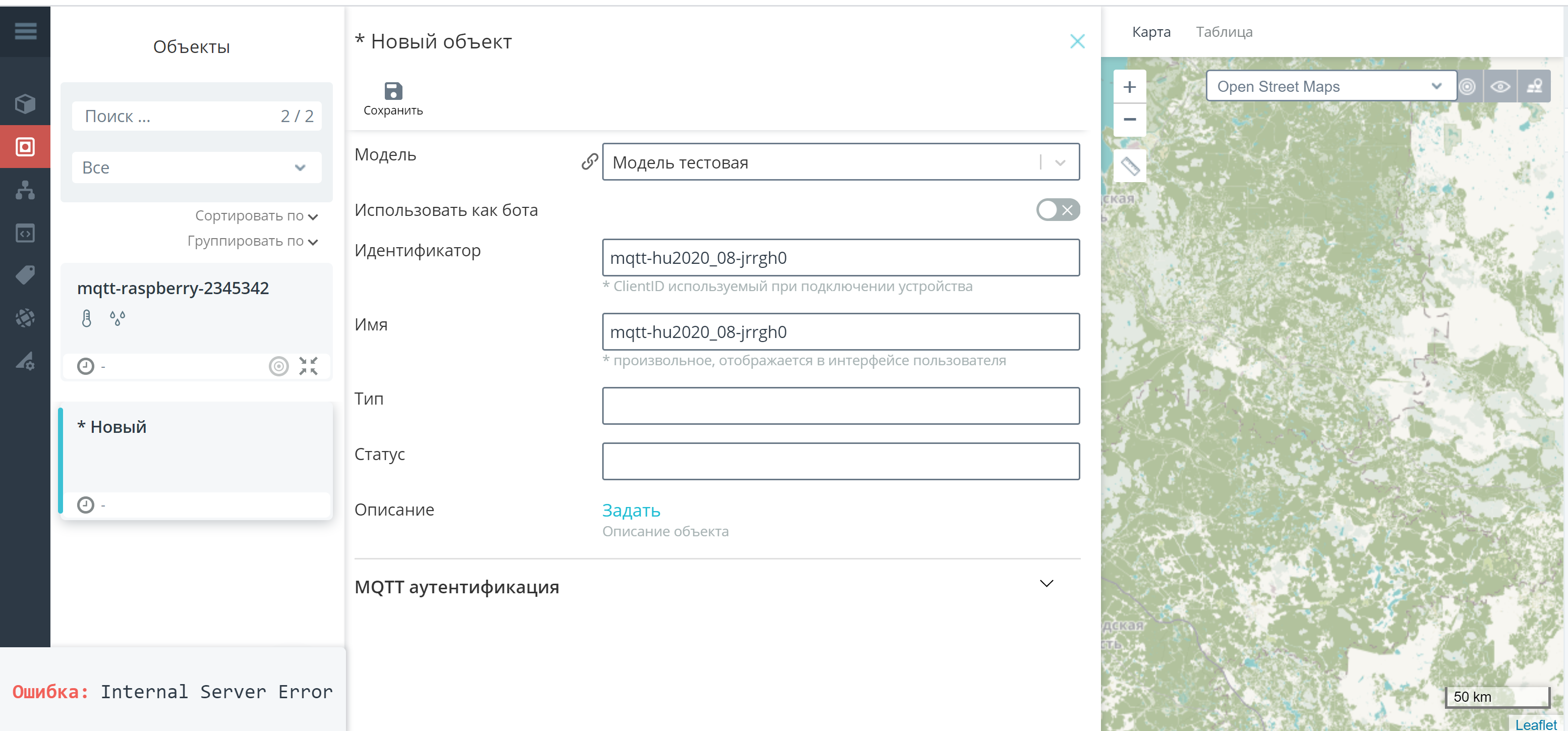Image resolution: width=1568 pixels, height=731 pixels.
Task: Open hierarchy tree icon in sidebar
Action: point(25,190)
